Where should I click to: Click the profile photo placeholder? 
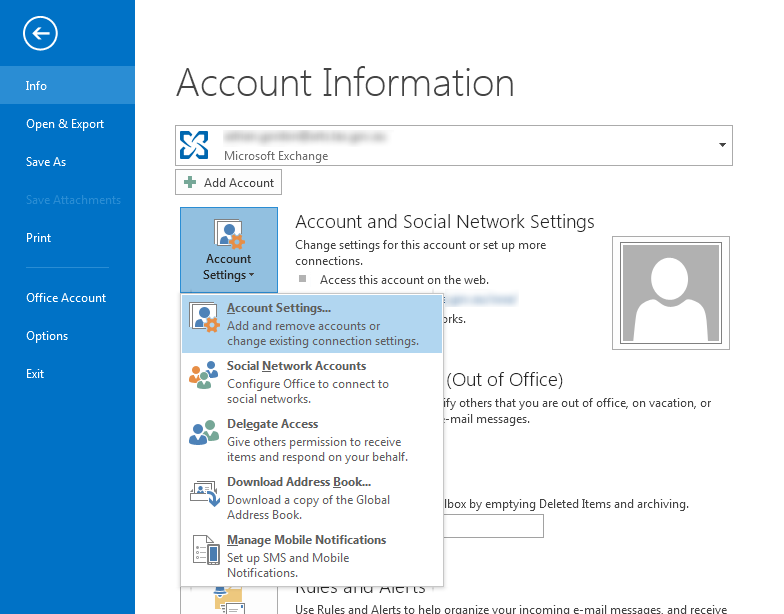[x=670, y=293]
